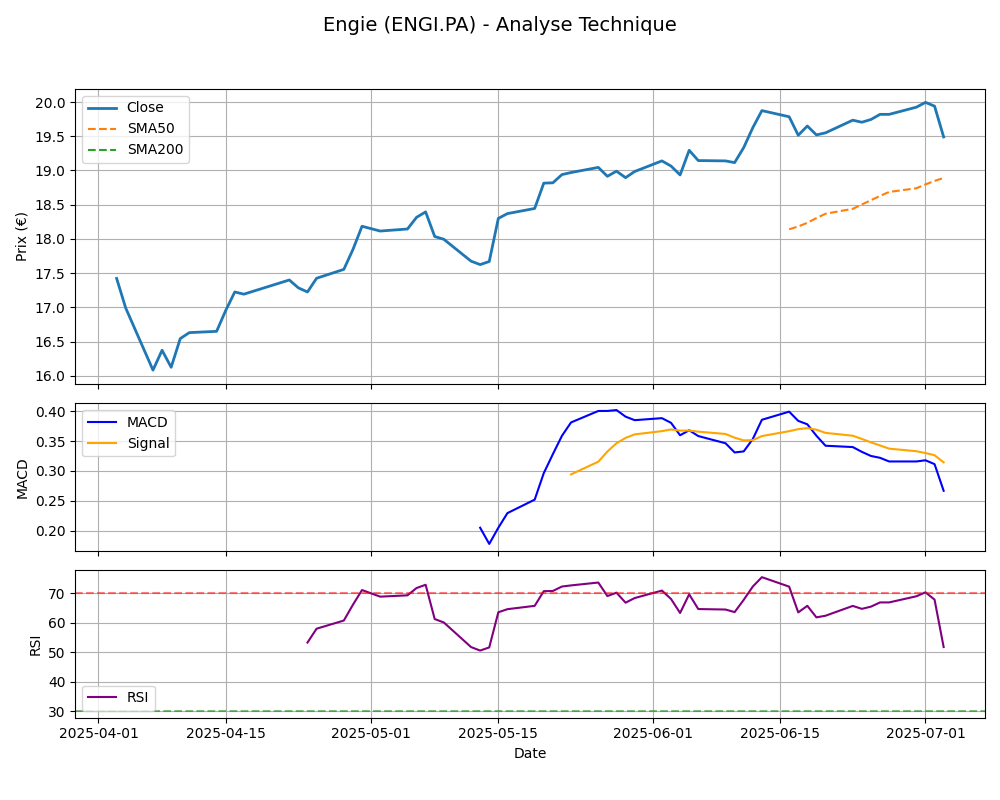
Task: Click the '40' RSI tick label
Action: [57, 683]
